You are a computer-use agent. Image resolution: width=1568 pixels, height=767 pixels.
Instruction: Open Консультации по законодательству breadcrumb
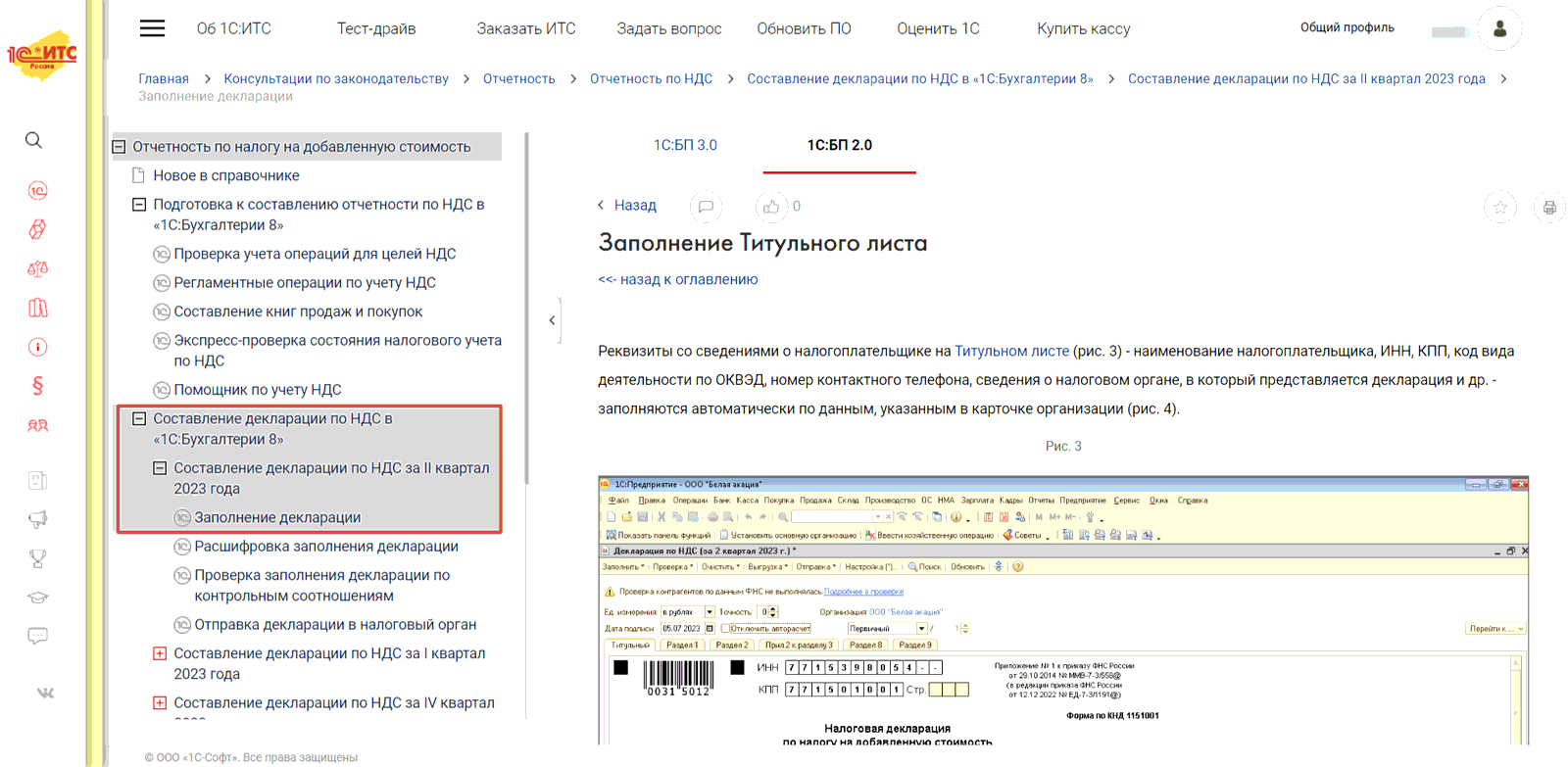[336, 78]
